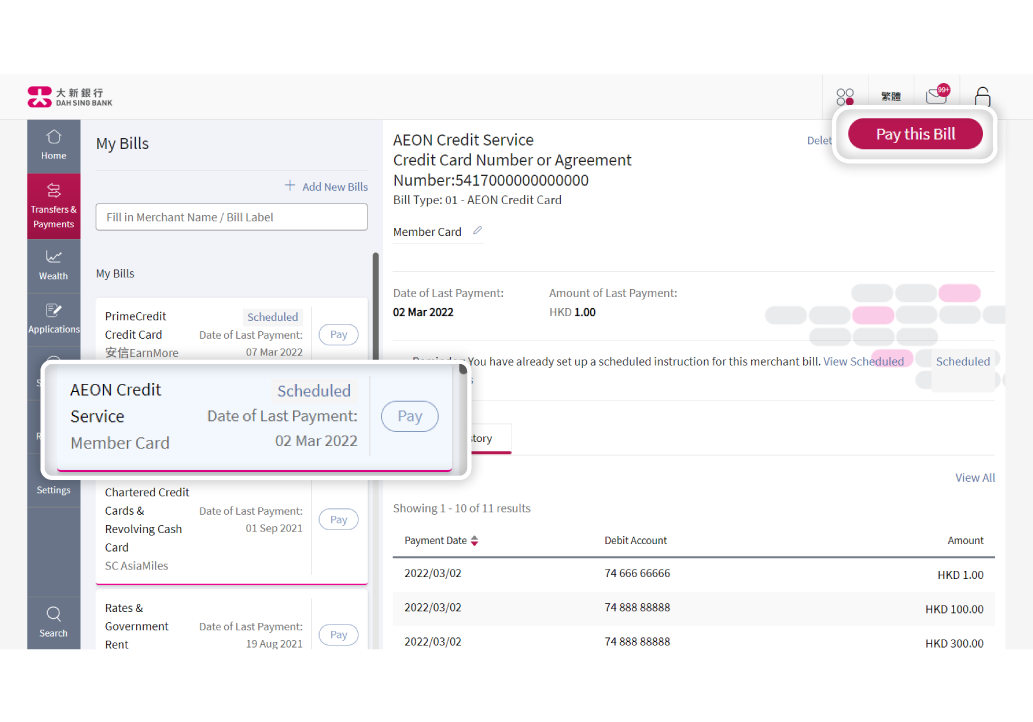Viewport: 1033px width, 722px height.
Task: Edit the Member Card label pencil icon
Action: 478,231
